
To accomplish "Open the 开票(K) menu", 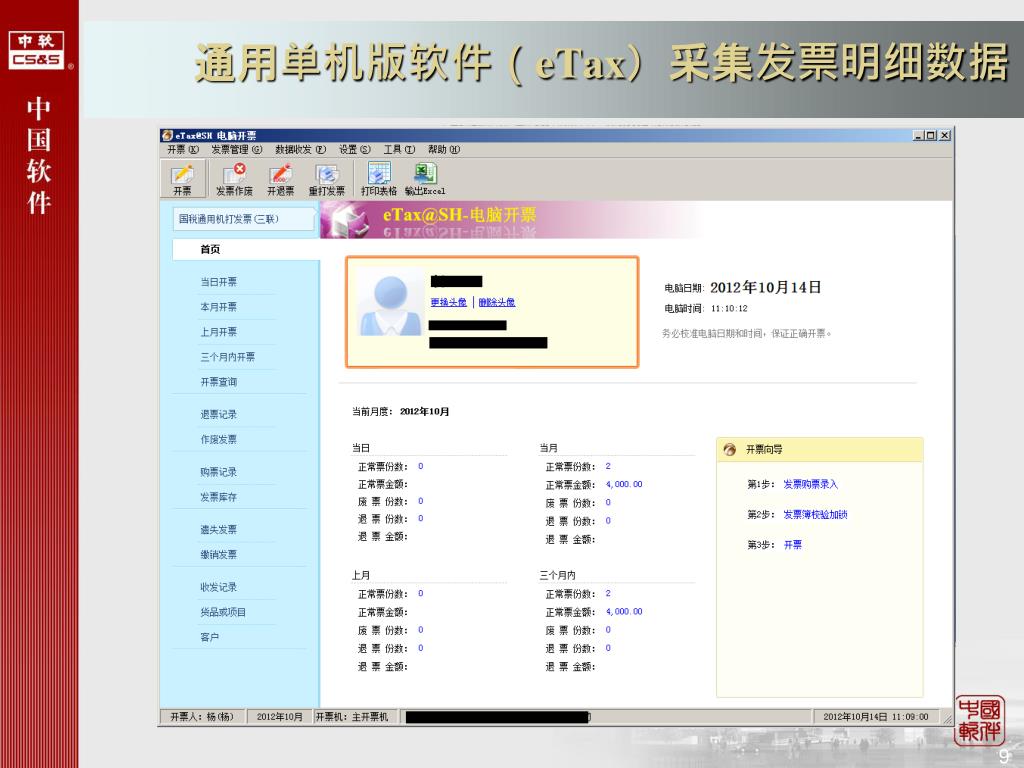I will [x=182, y=150].
